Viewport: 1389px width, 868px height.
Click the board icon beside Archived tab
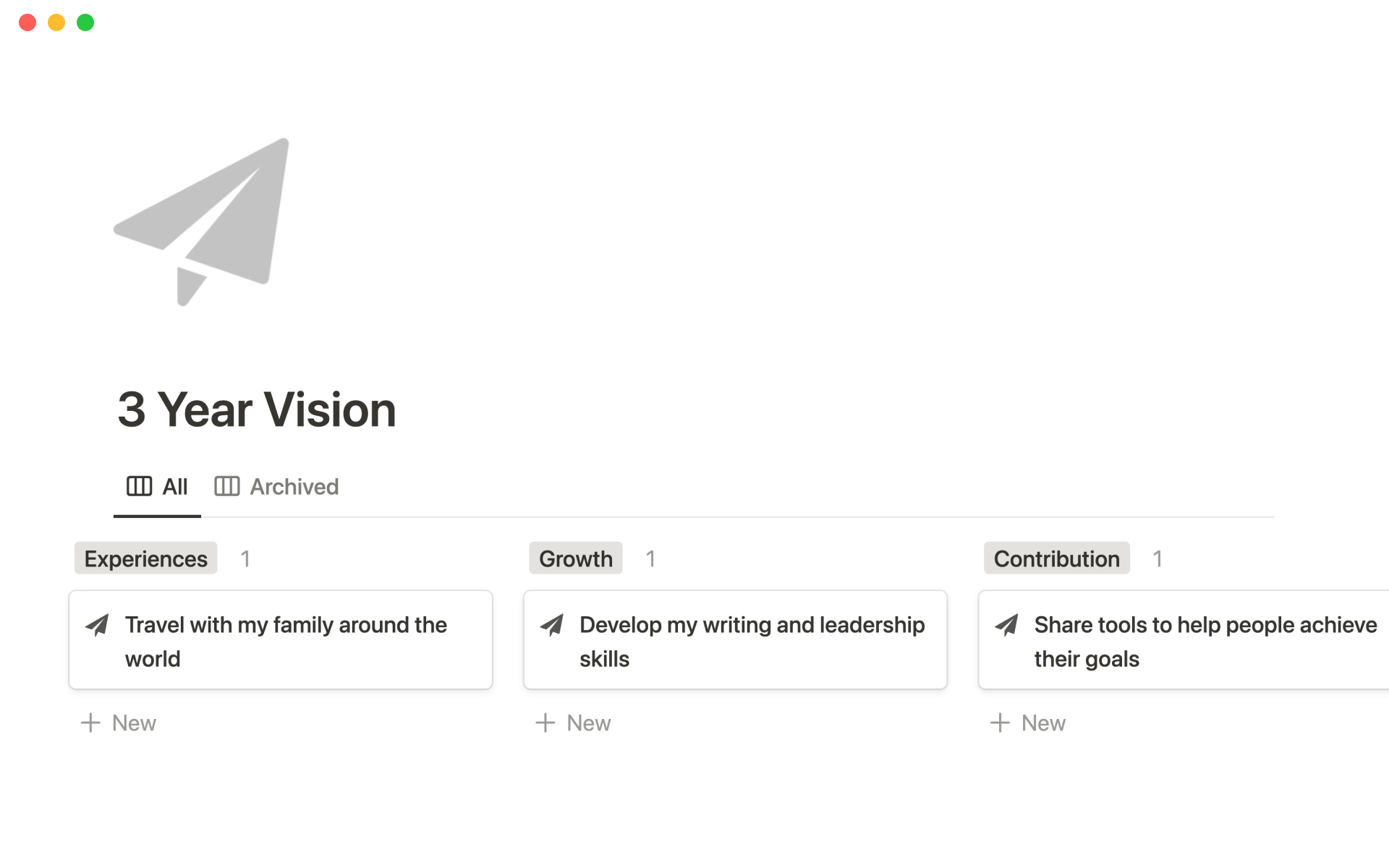coord(226,486)
